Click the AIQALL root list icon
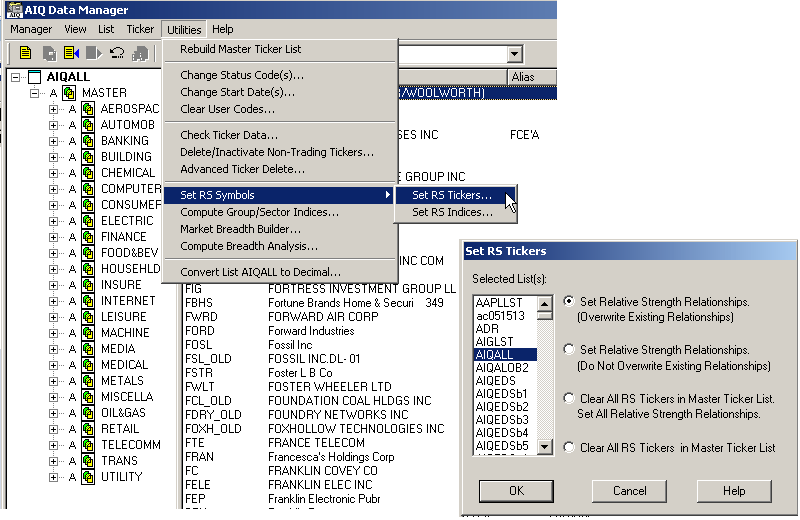 coord(35,77)
